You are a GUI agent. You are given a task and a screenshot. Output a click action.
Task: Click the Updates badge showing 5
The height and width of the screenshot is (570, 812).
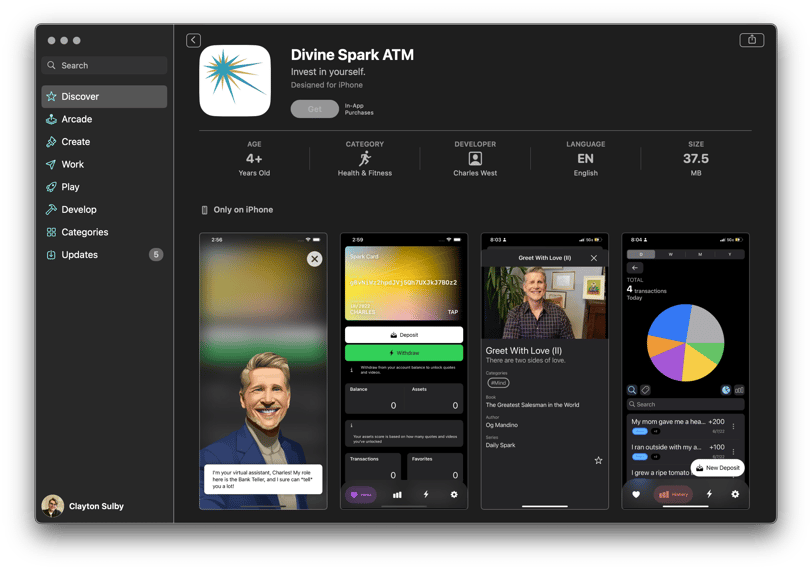[x=156, y=255]
